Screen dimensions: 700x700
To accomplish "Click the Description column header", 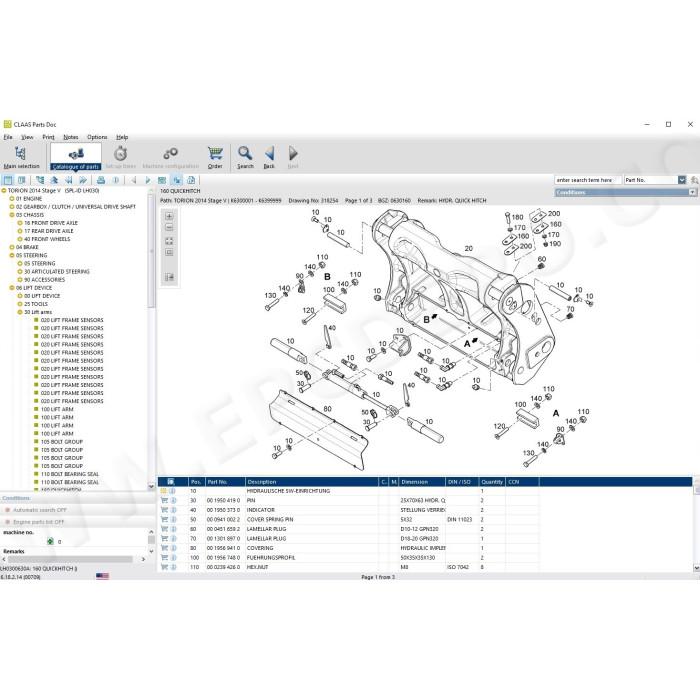I will point(312,482).
